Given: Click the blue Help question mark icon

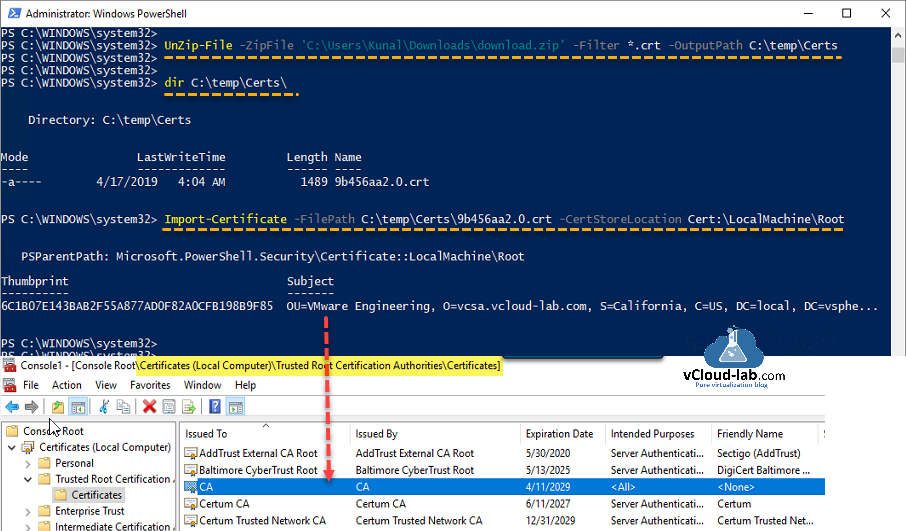Looking at the screenshot, I should click(215, 407).
